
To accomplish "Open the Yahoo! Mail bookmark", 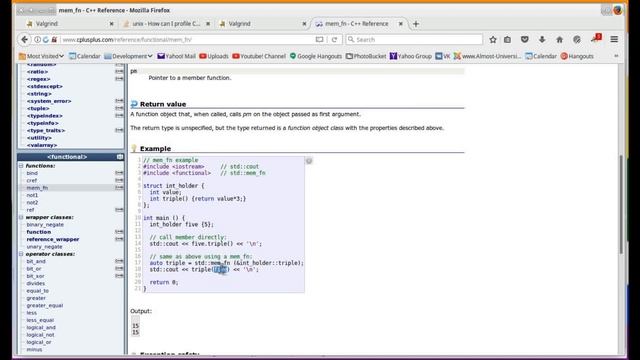I will coord(176,56).
